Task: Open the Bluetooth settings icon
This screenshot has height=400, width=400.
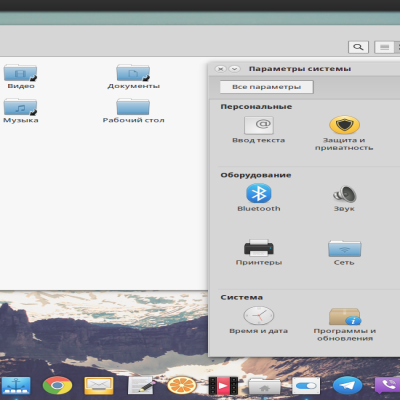Action: click(259, 194)
